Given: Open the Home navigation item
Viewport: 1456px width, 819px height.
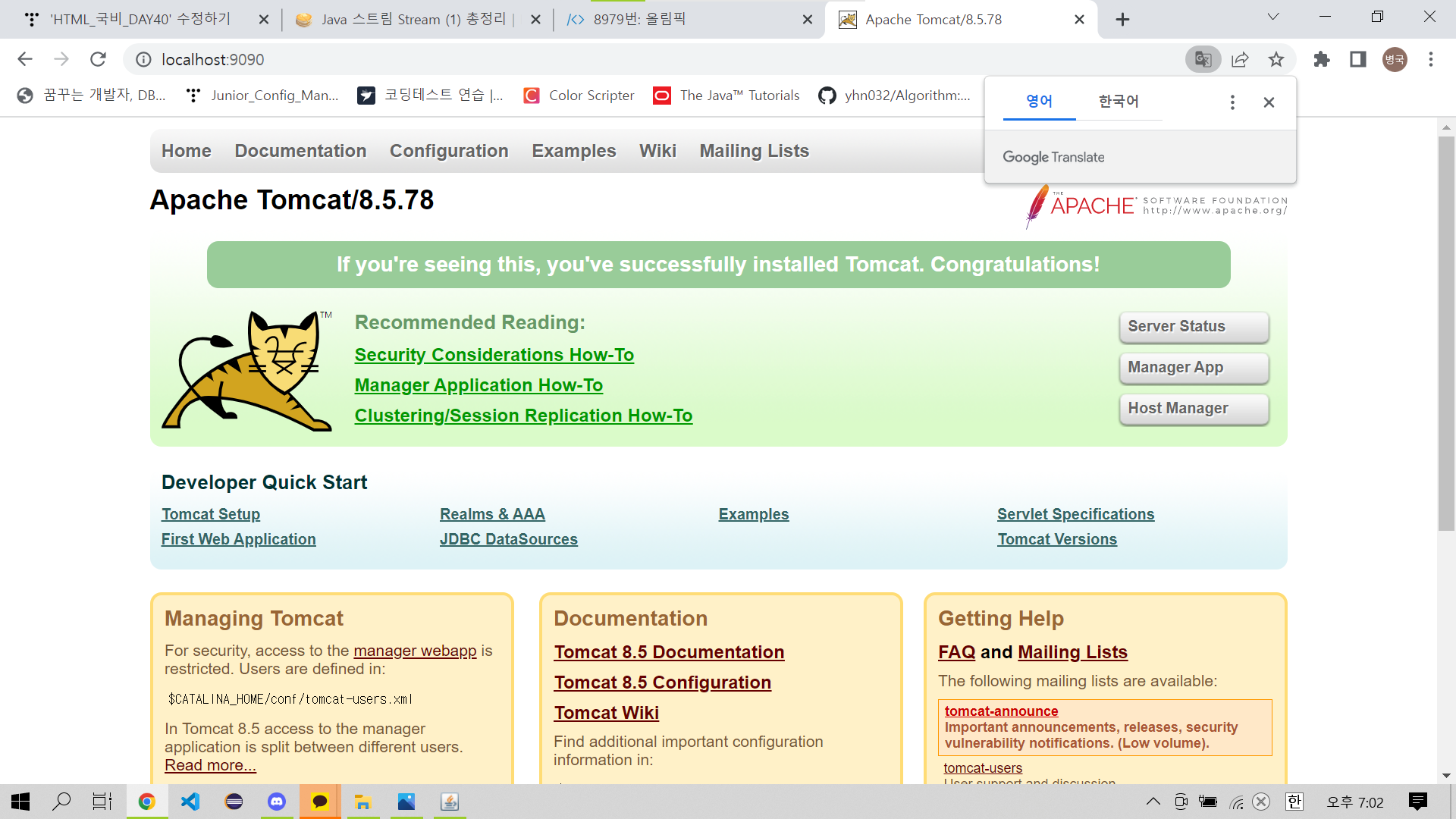Looking at the screenshot, I should 187,151.
